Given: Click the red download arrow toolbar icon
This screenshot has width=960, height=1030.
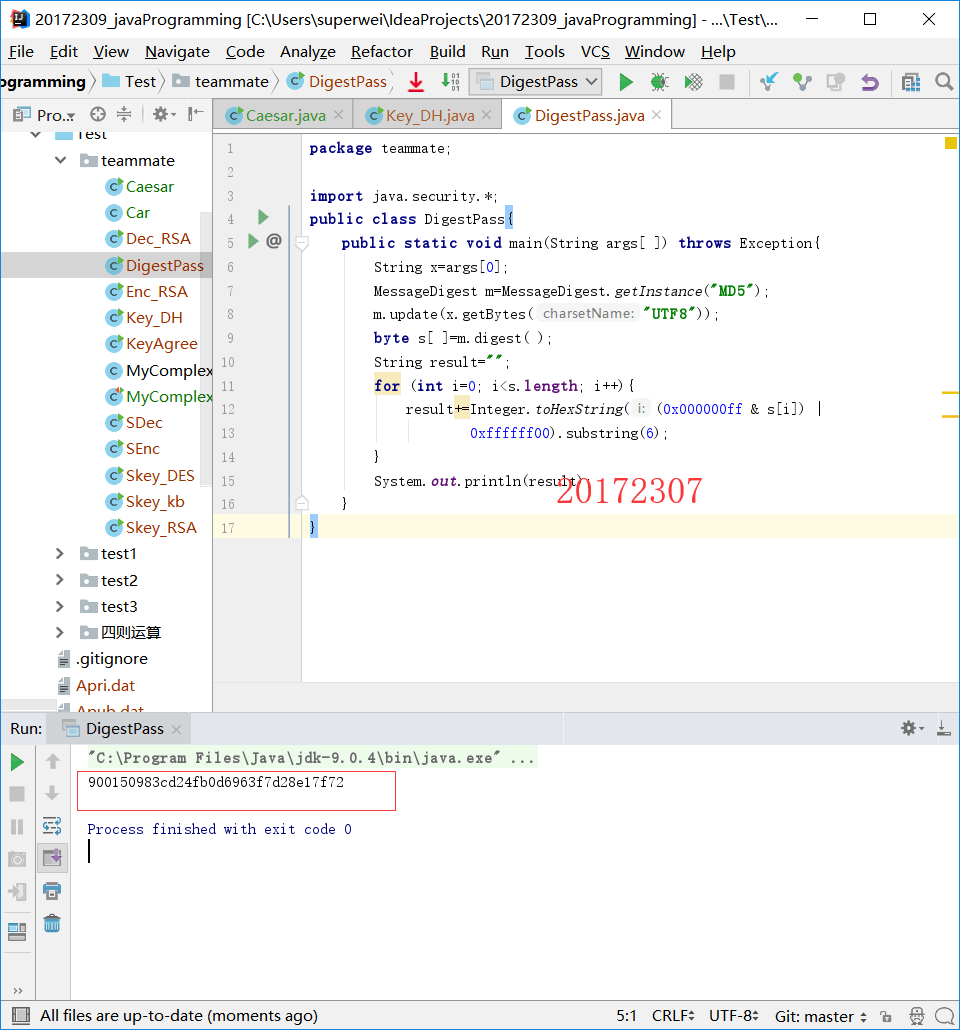Looking at the screenshot, I should tap(416, 82).
